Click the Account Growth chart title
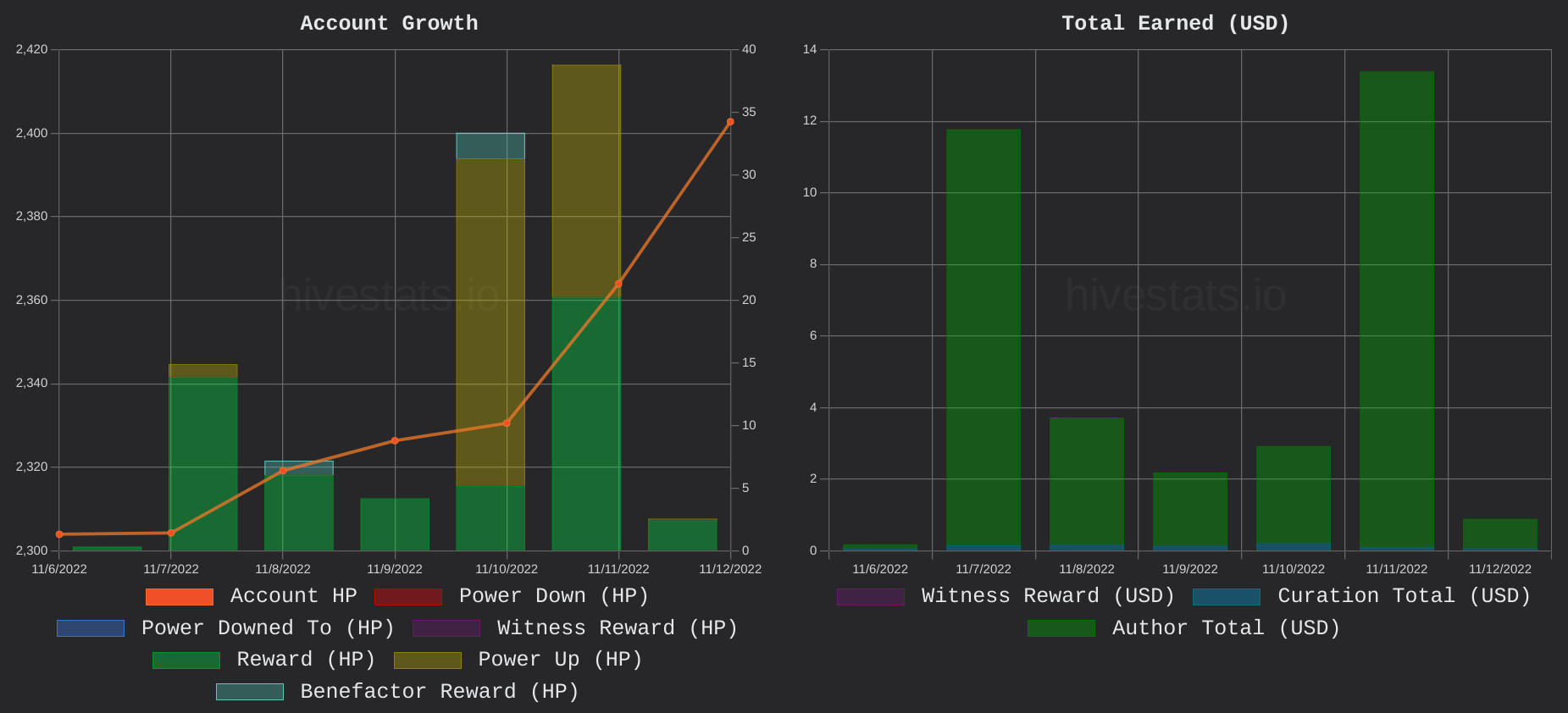Image resolution: width=1568 pixels, height=713 pixels. [390, 24]
